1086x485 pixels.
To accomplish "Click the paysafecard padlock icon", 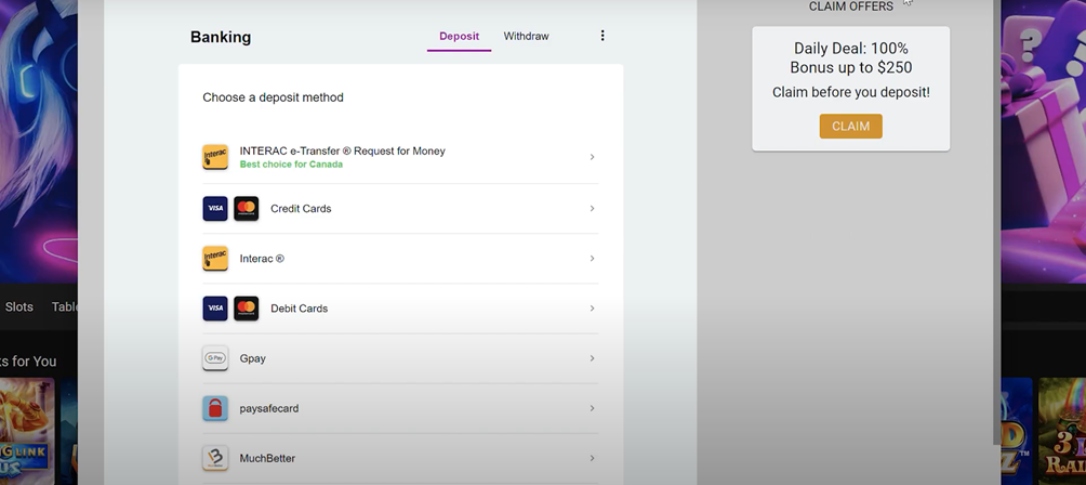I will pos(215,408).
